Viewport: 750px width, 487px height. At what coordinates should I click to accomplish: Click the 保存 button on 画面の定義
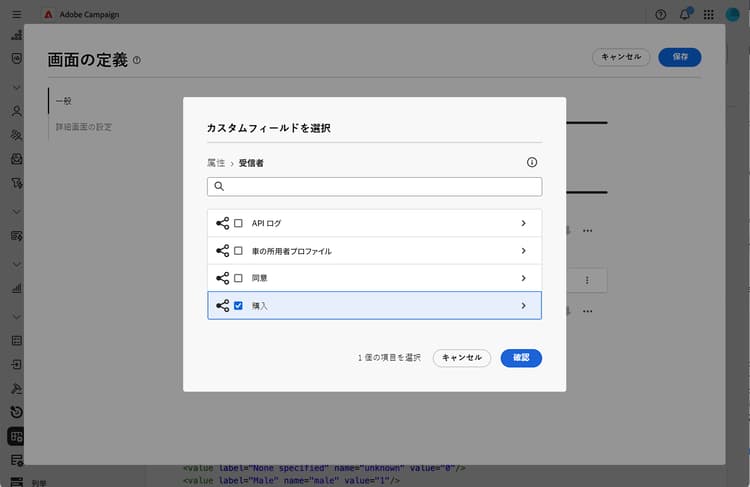(680, 57)
